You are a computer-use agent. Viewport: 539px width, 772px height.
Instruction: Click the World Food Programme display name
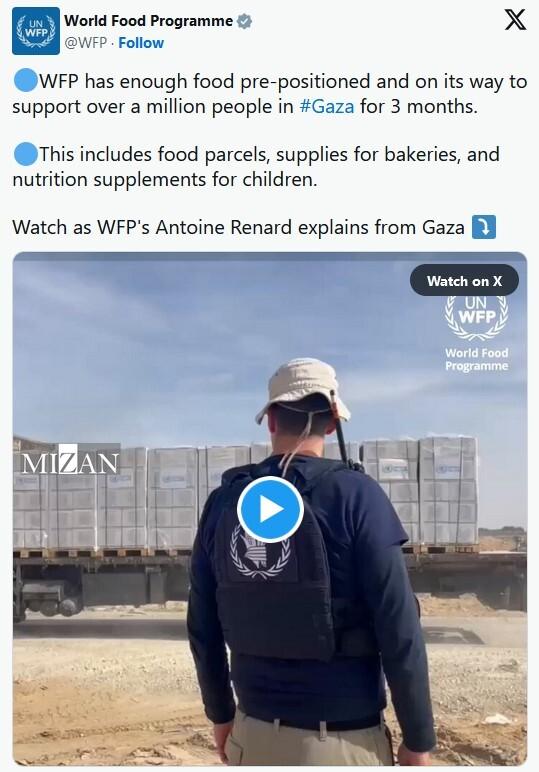149,21
